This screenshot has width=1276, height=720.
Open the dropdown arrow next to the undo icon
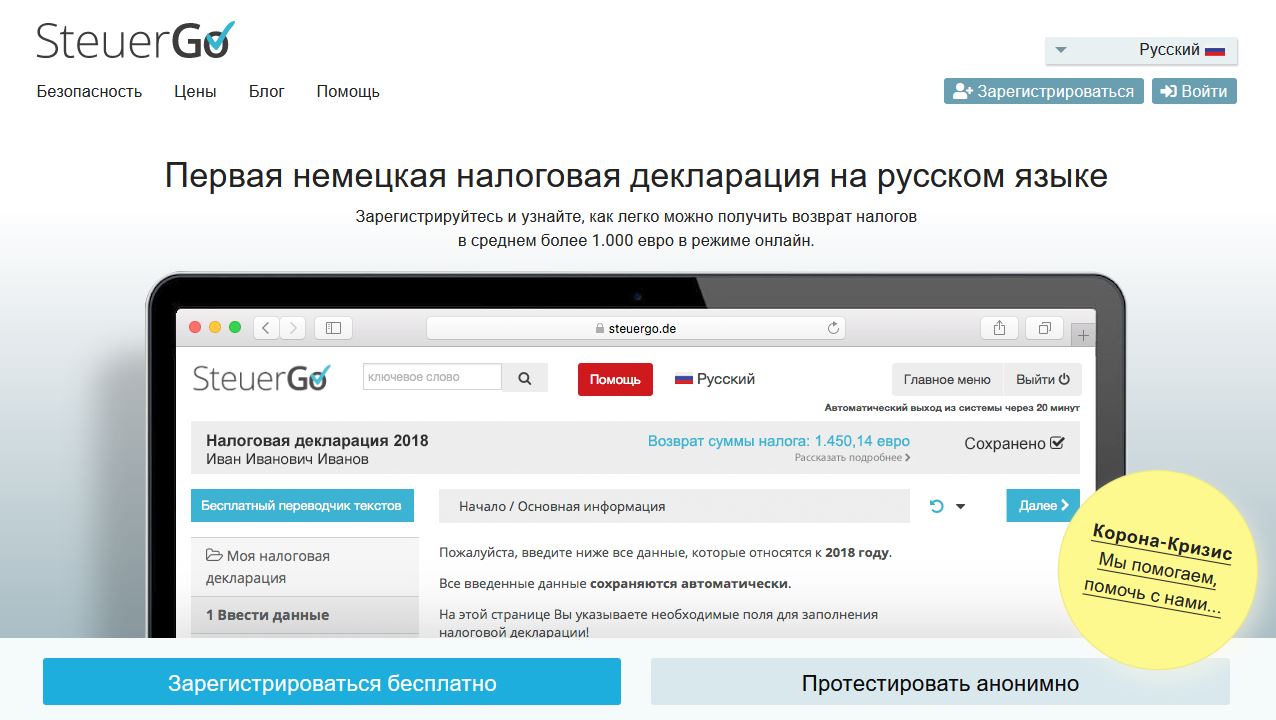click(961, 506)
